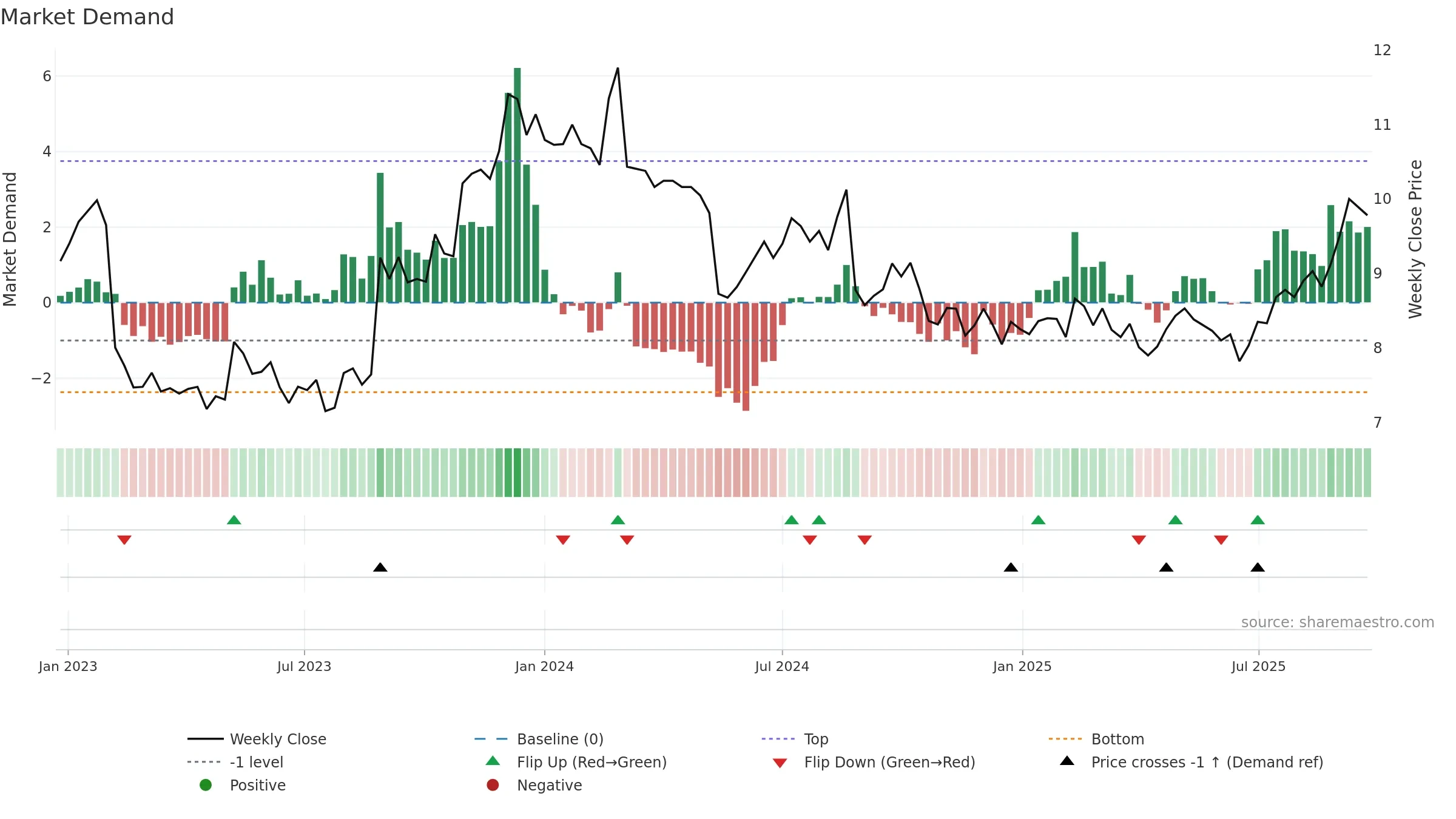Viewport: 1456px width, 819px height.
Task: Click the Jul 2023 x-axis label
Action: (304, 666)
